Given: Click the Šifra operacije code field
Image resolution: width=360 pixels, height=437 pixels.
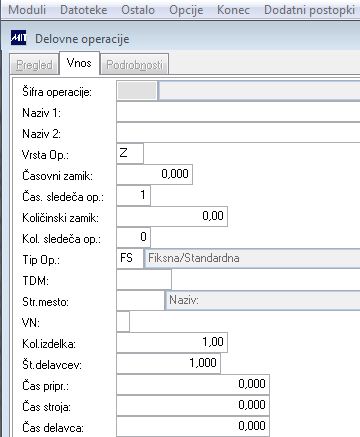Looking at the screenshot, I should pyautogui.click(x=137, y=91).
